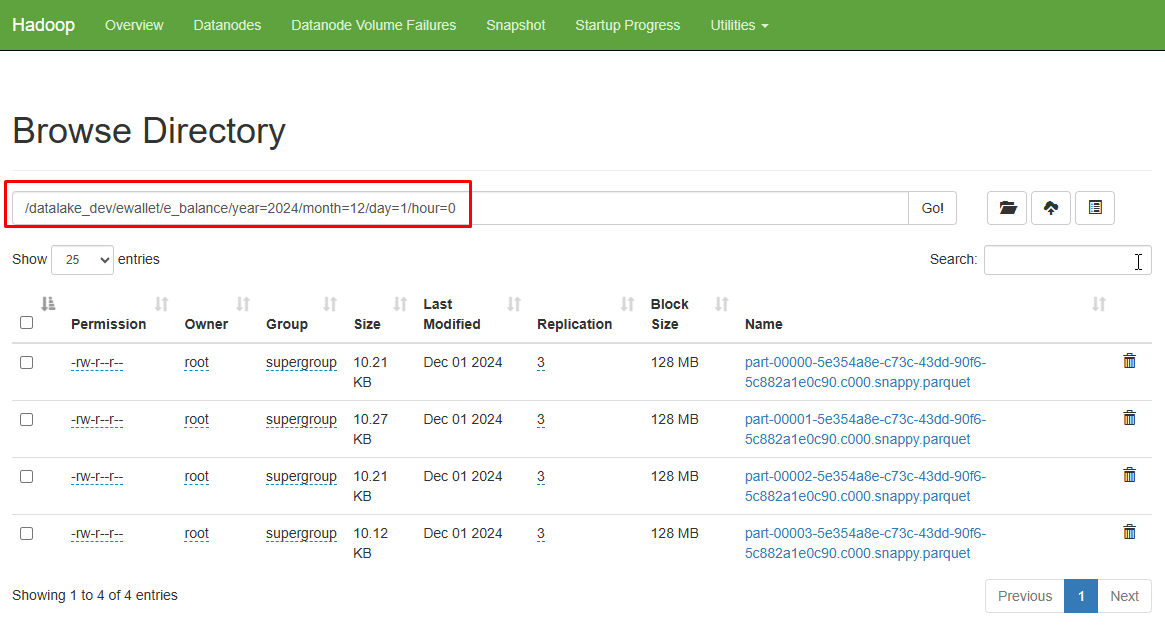This screenshot has width=1165, height=625.
Task: Delete part-00000 file using trash icon
Action: point(1129,361)
